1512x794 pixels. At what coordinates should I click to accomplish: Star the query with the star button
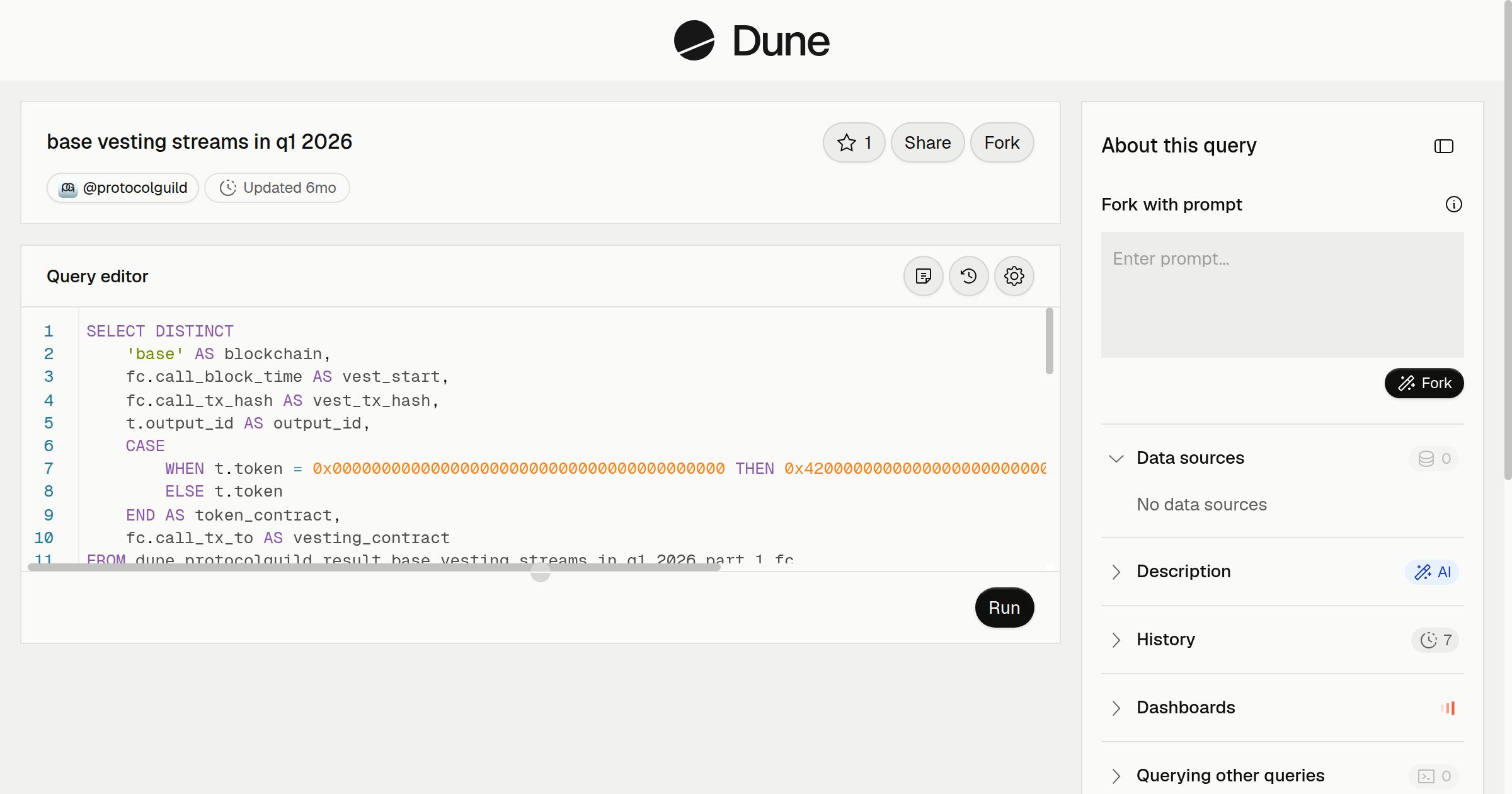click(x=854, y=142)
